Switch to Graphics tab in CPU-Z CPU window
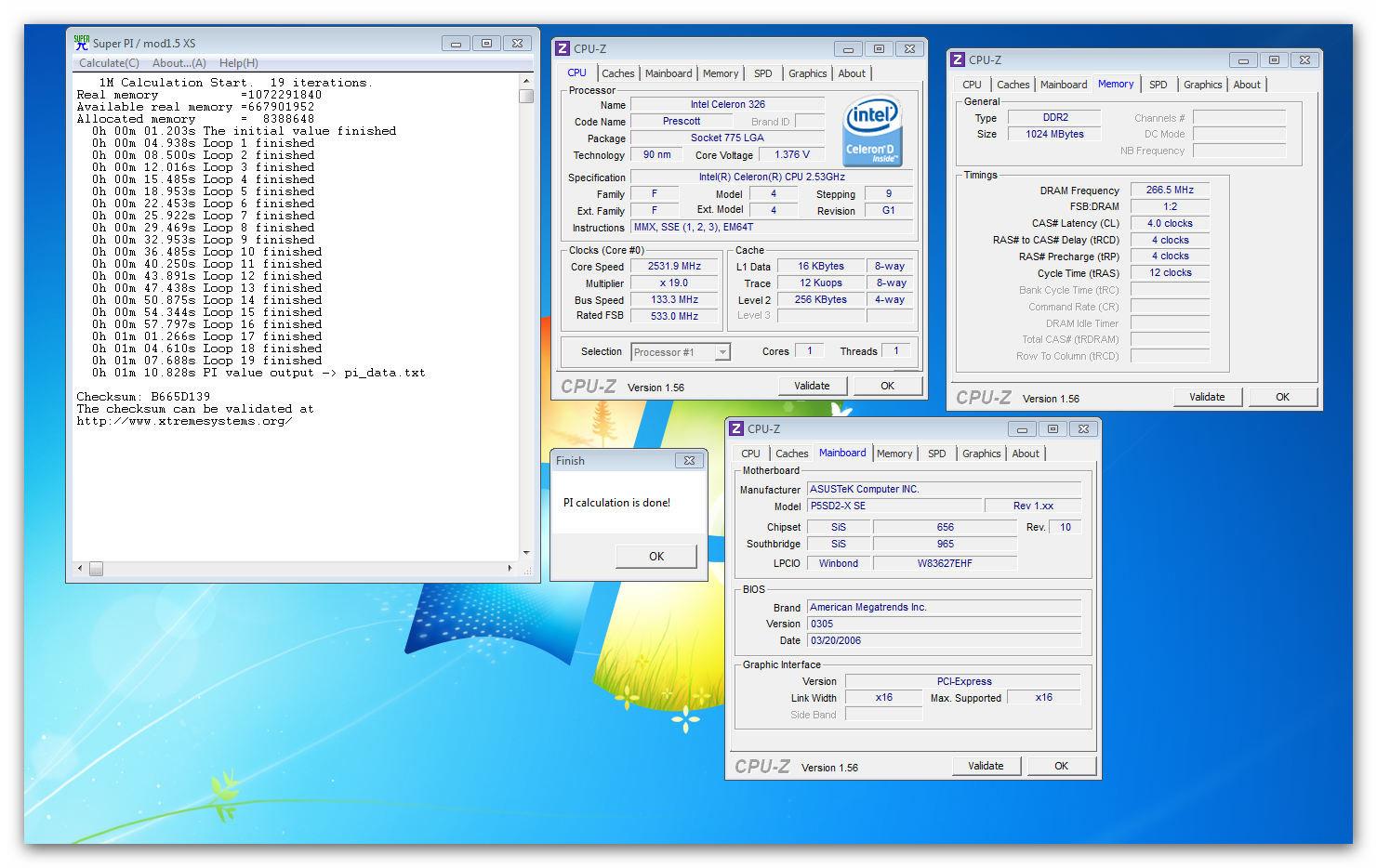This screenshot has width=1377, height=868. (807, 73)
